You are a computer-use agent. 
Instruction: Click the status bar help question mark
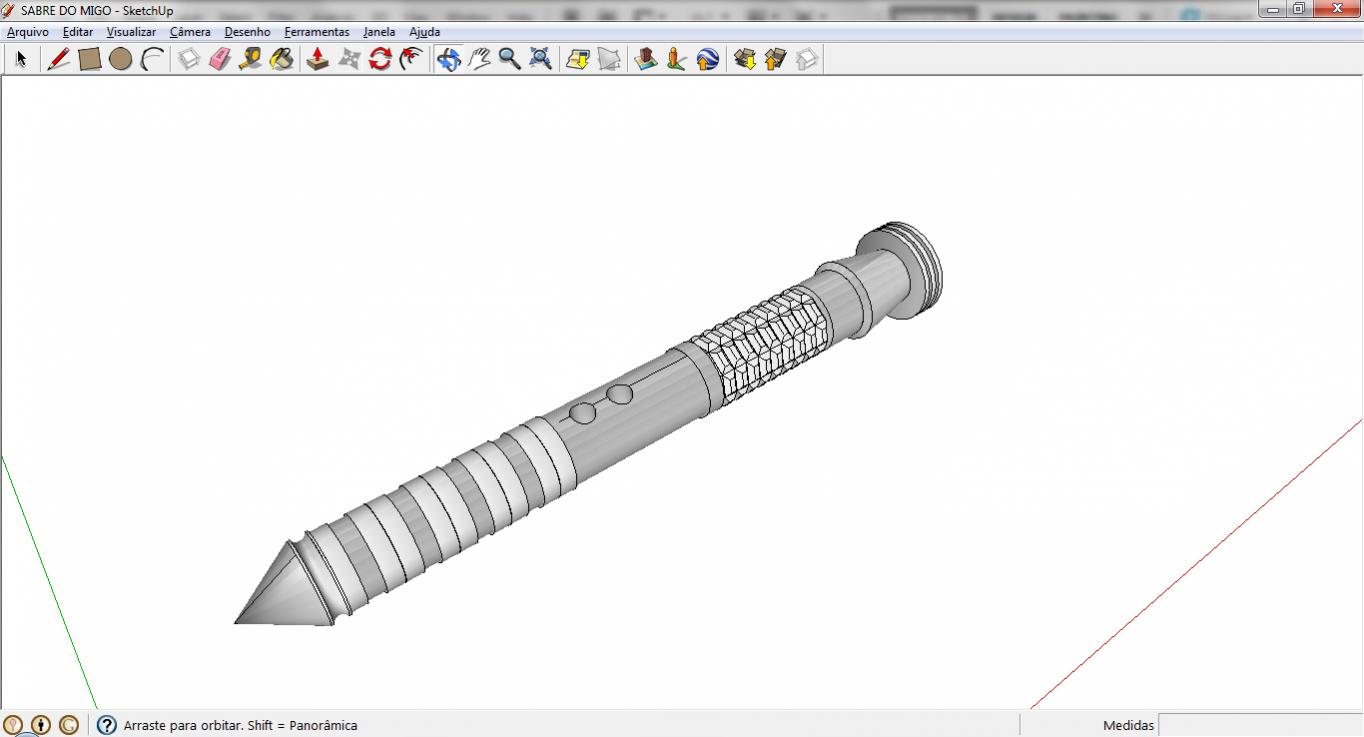coord(107,725)
